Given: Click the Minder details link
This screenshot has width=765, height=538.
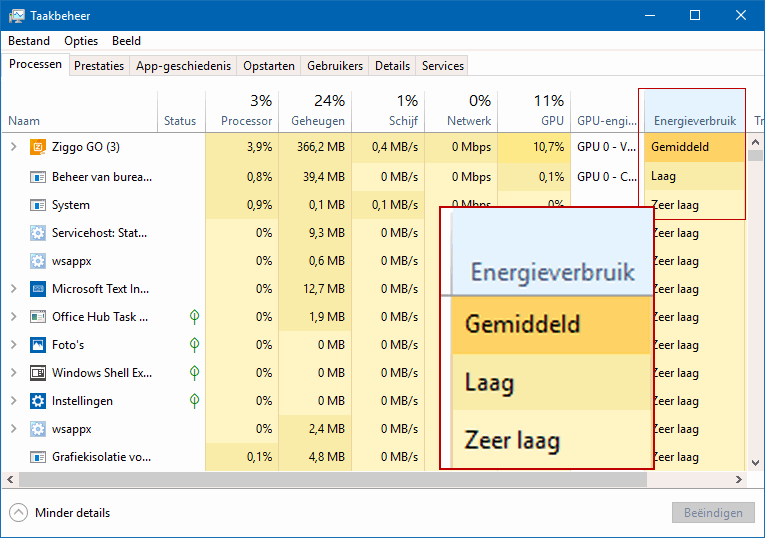Looking at the screenshot, I should pyautogui.click(x=73, y=513).
